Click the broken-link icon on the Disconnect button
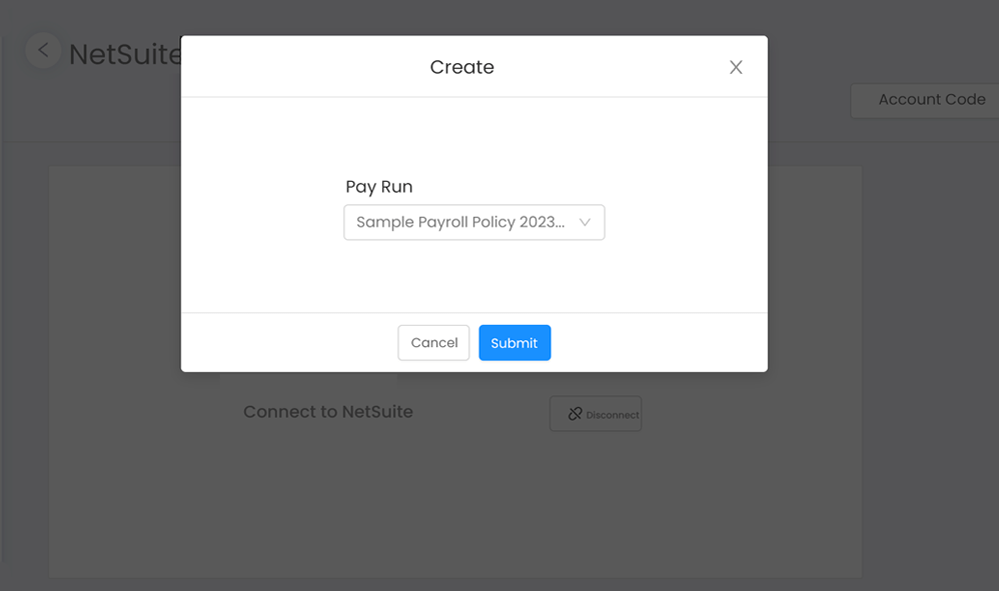The width and height of the screenshot is (999, 591). [x=575, y=414]
